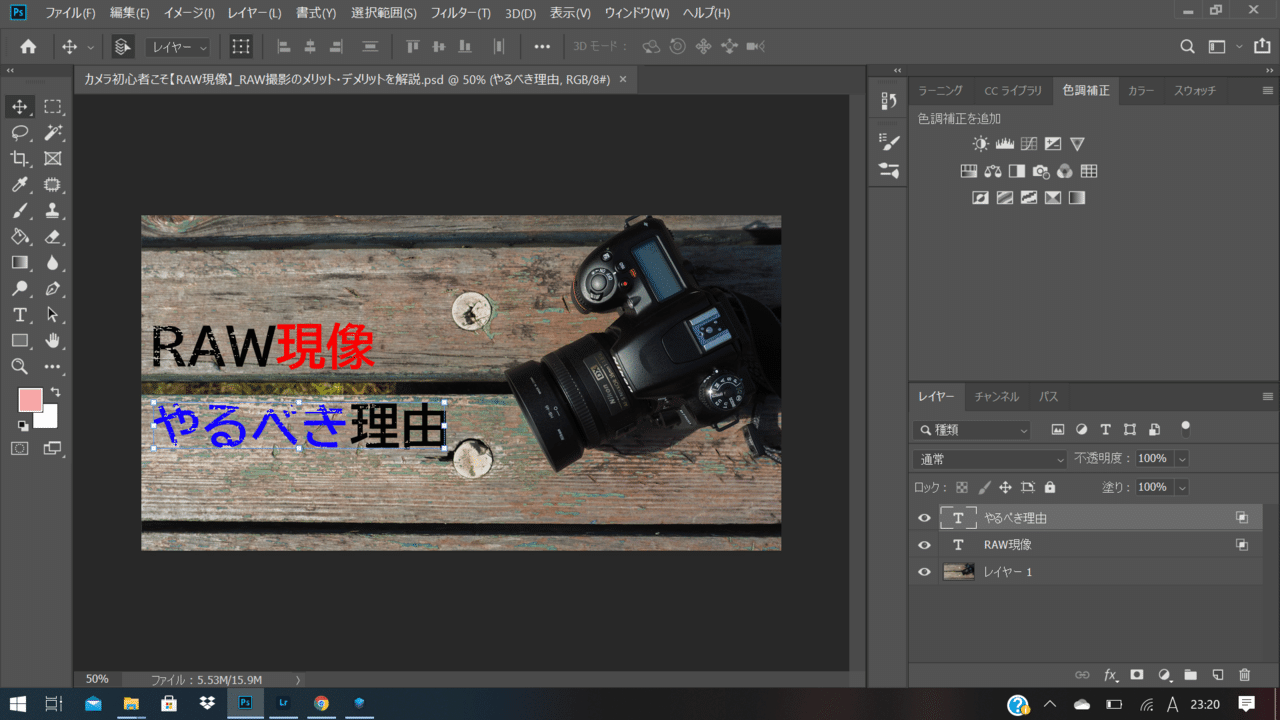The height and width of the screenshot is (720, 1280).
Task: Open the ファイル(F) menu
Action: pyautogui.click(x=71, y=13)
